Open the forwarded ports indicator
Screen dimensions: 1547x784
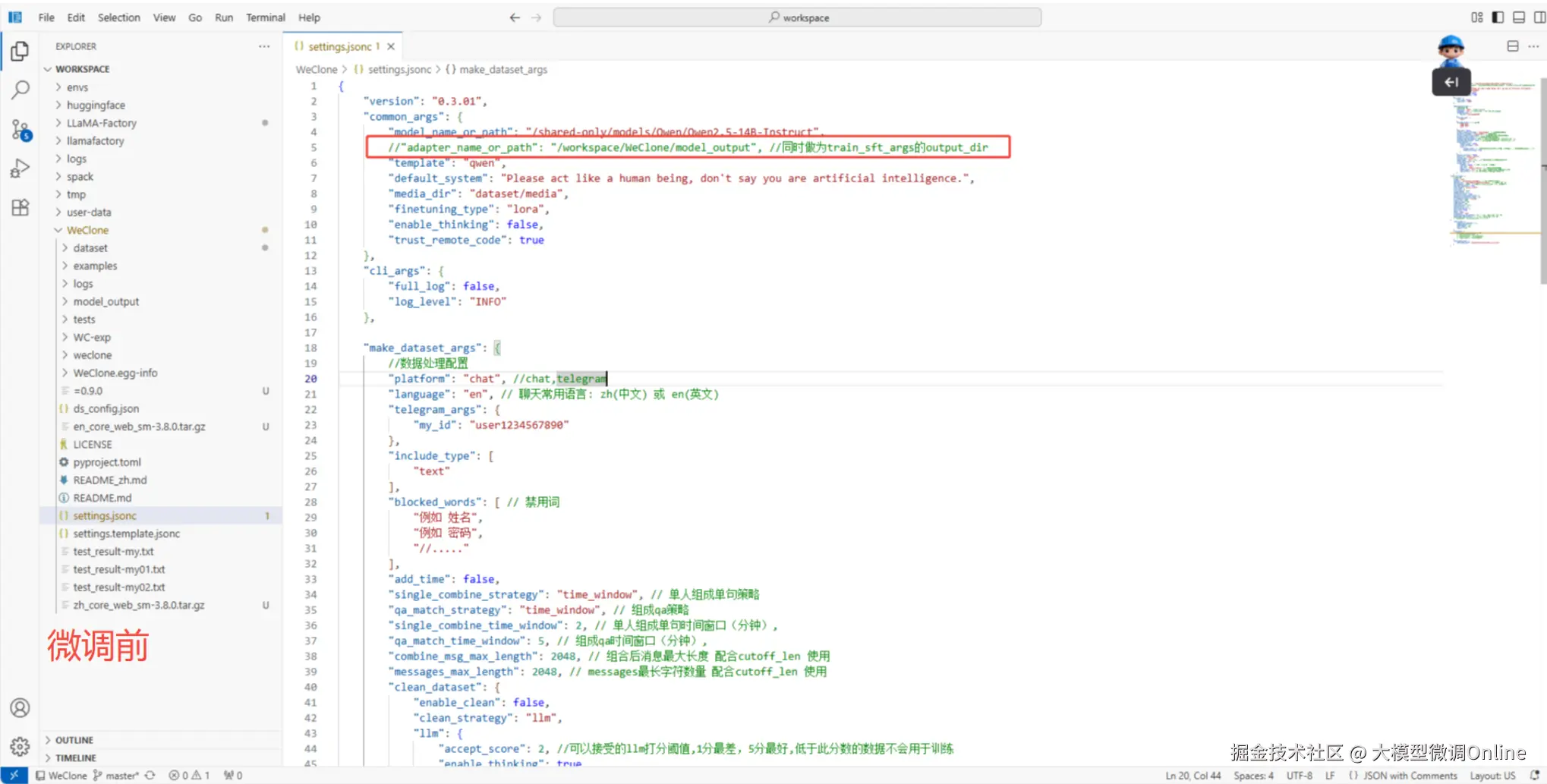coord(233,775)
